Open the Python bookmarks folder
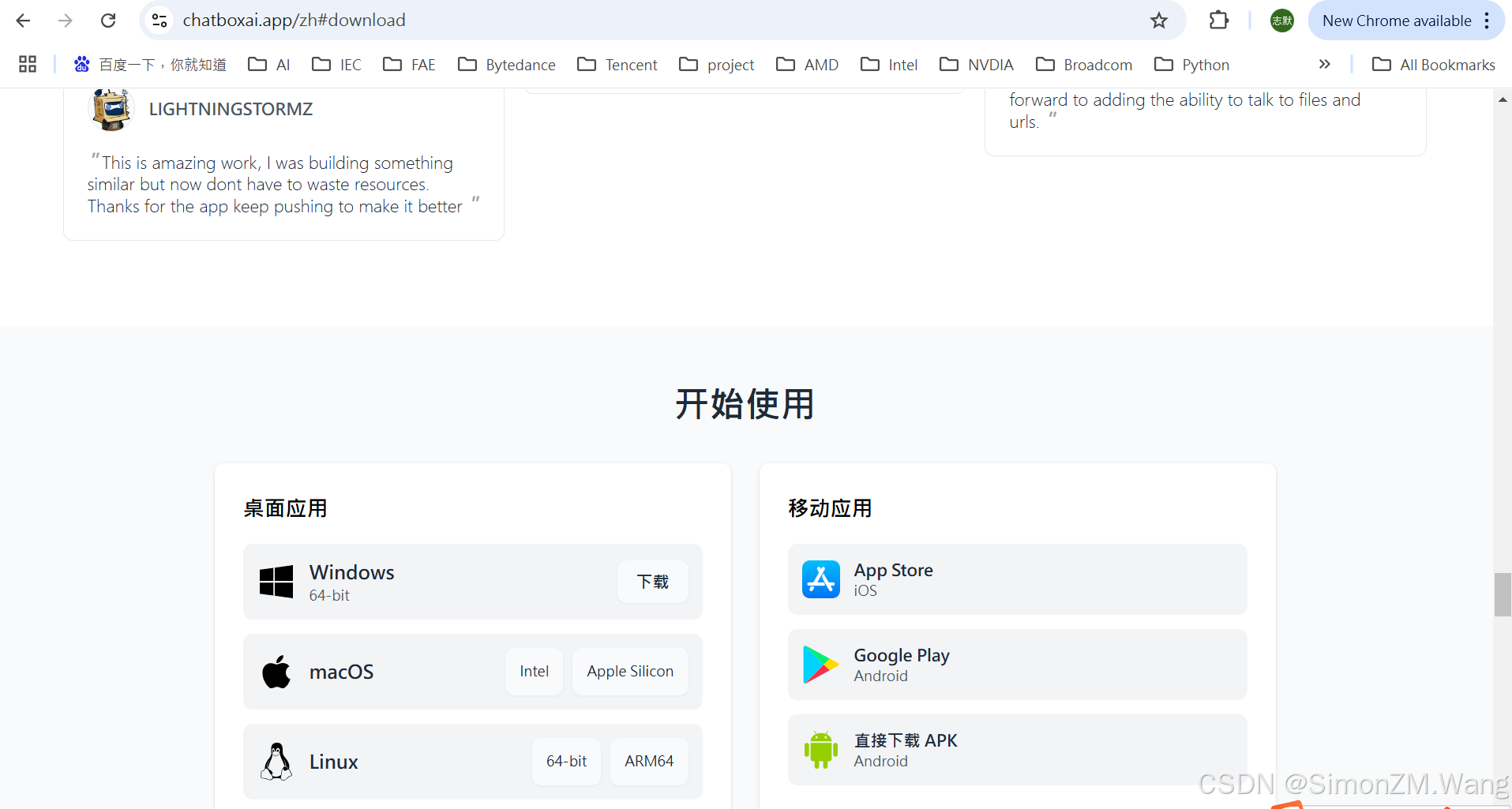1512x809 pixels. pyautogui.click(x=1191, y=65)
